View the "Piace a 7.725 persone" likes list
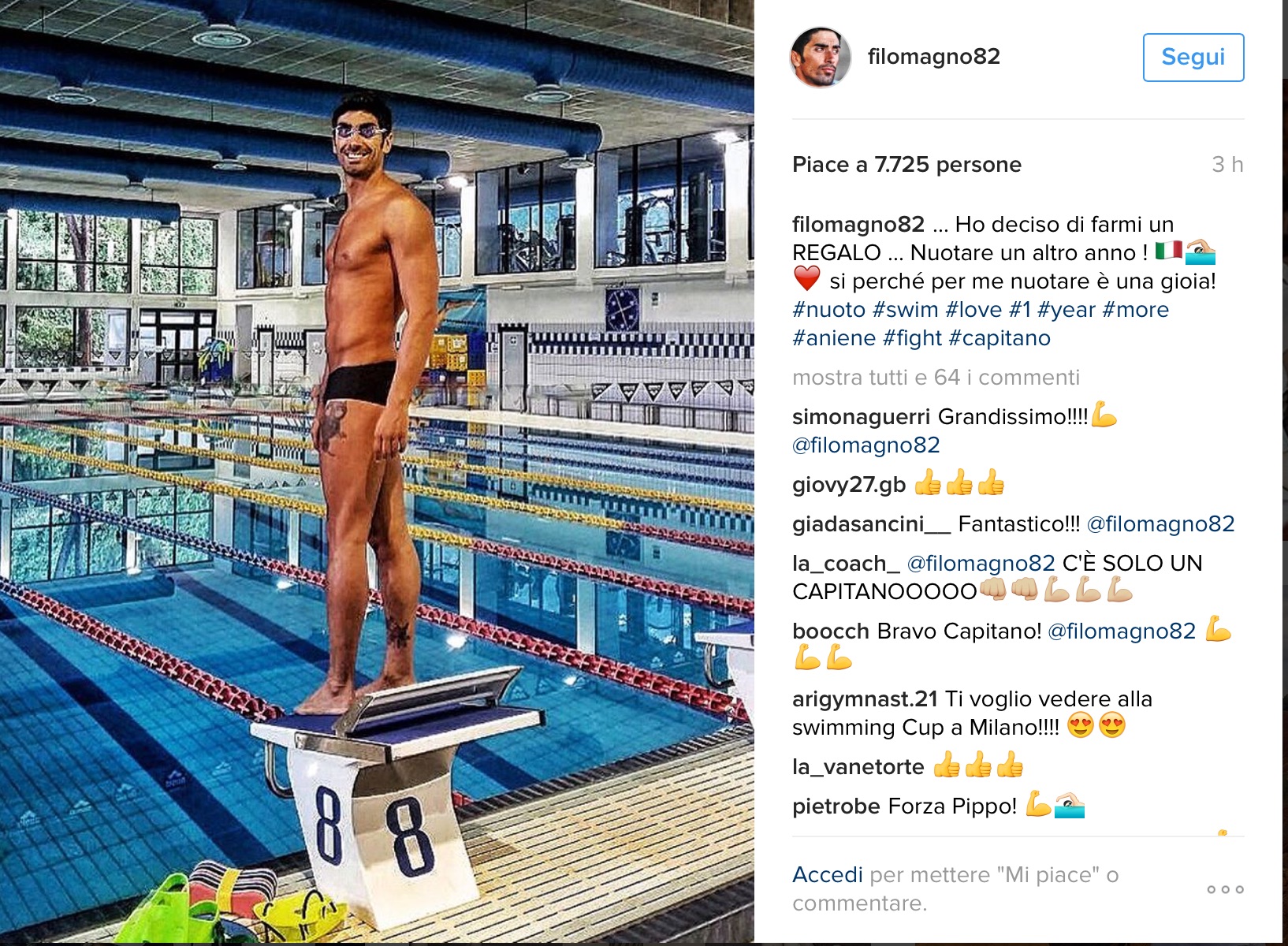Screen dimensions: 1288x946 tap(906, 165)
